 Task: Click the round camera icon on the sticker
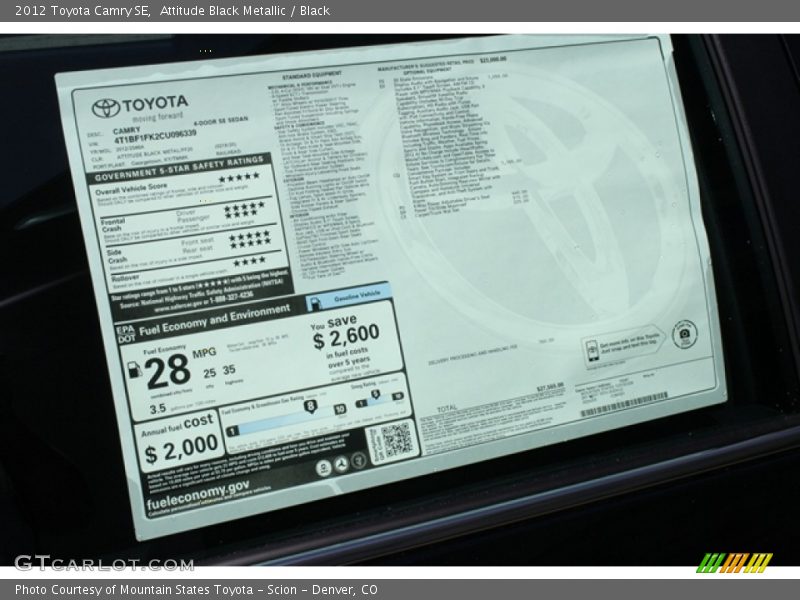[x=684, y=334]
